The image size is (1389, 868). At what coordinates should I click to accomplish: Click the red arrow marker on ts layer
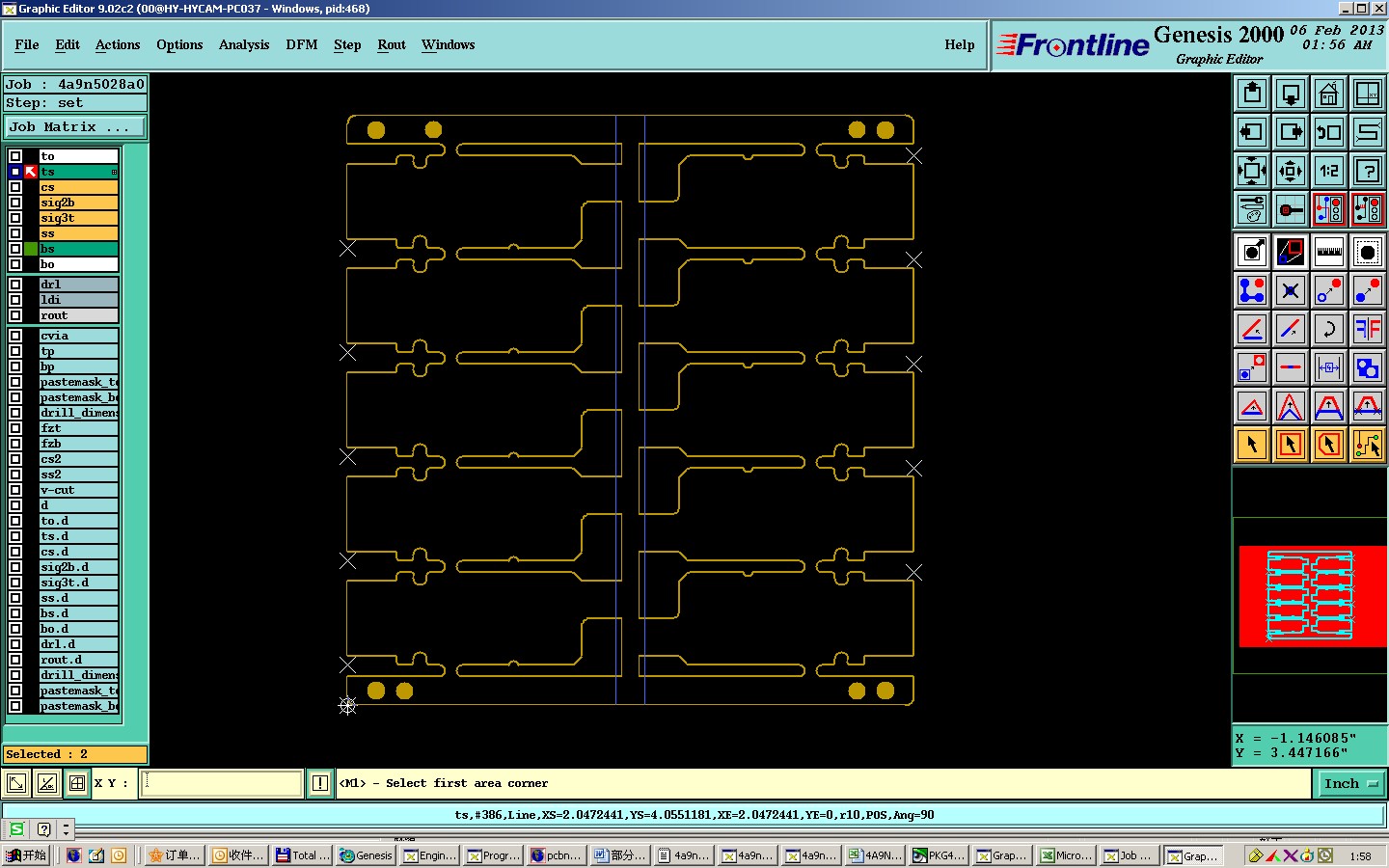click(31, 172)
